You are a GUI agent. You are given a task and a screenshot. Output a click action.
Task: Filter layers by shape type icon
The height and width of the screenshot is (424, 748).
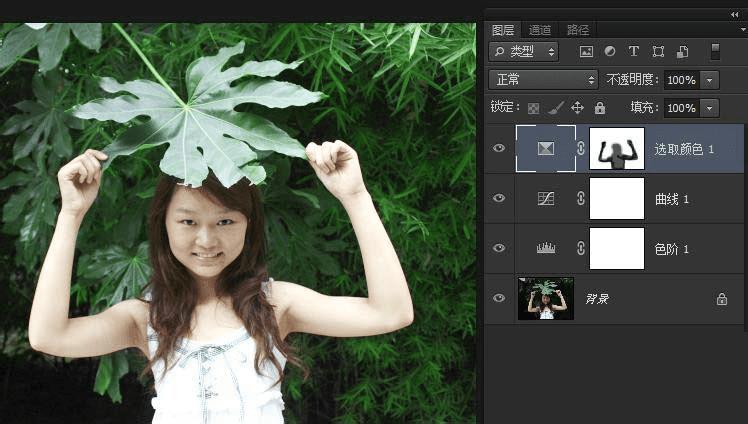pyautogui.click(x=658, y=51)
